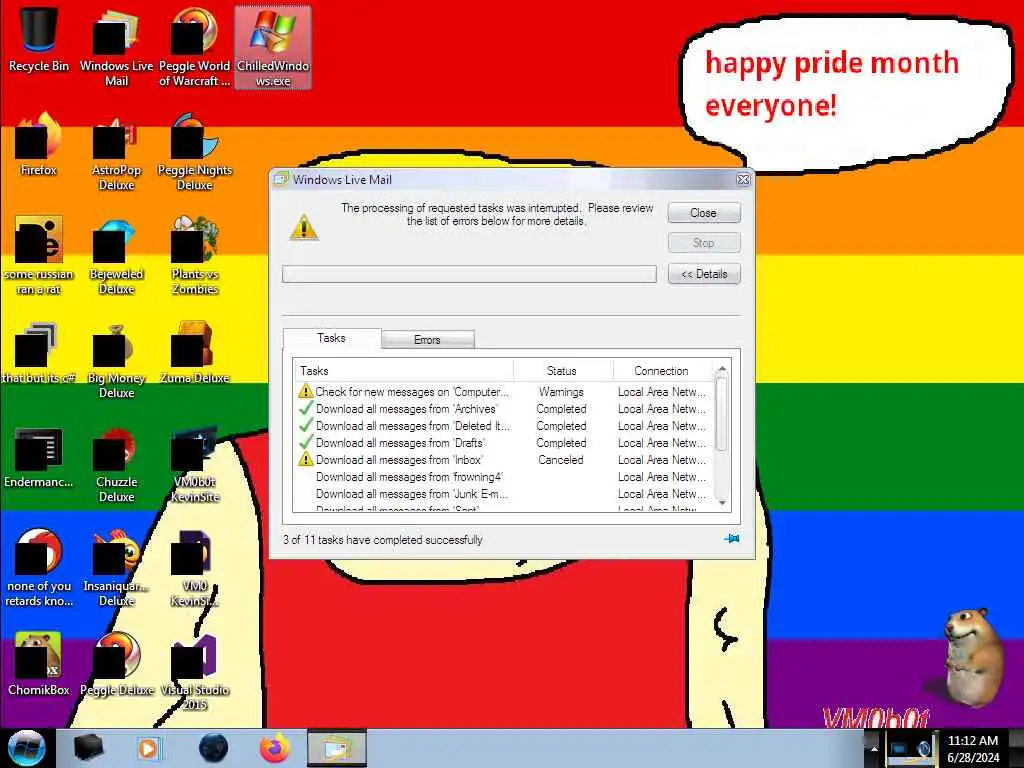Screen dimensions: 1024x768
Task: Click the volume icon in the system tray
Action: point(925,750)
